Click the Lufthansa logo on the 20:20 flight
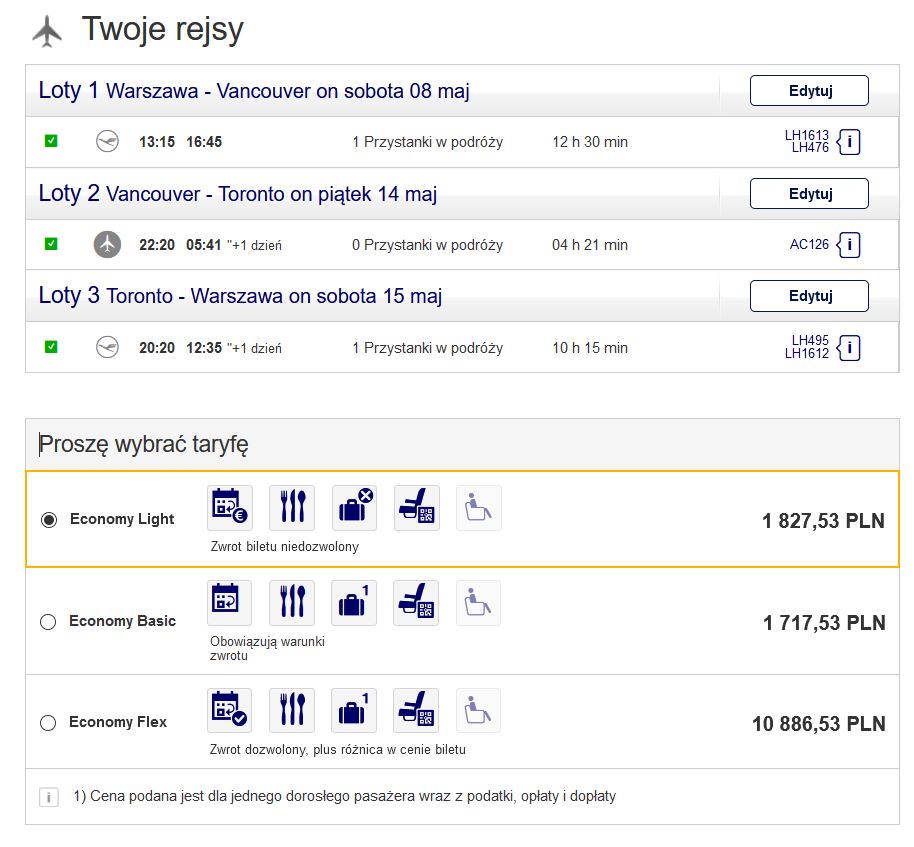The width and height of the screenshot is (914, 847). pyautogui.click(x=107, y=347)
